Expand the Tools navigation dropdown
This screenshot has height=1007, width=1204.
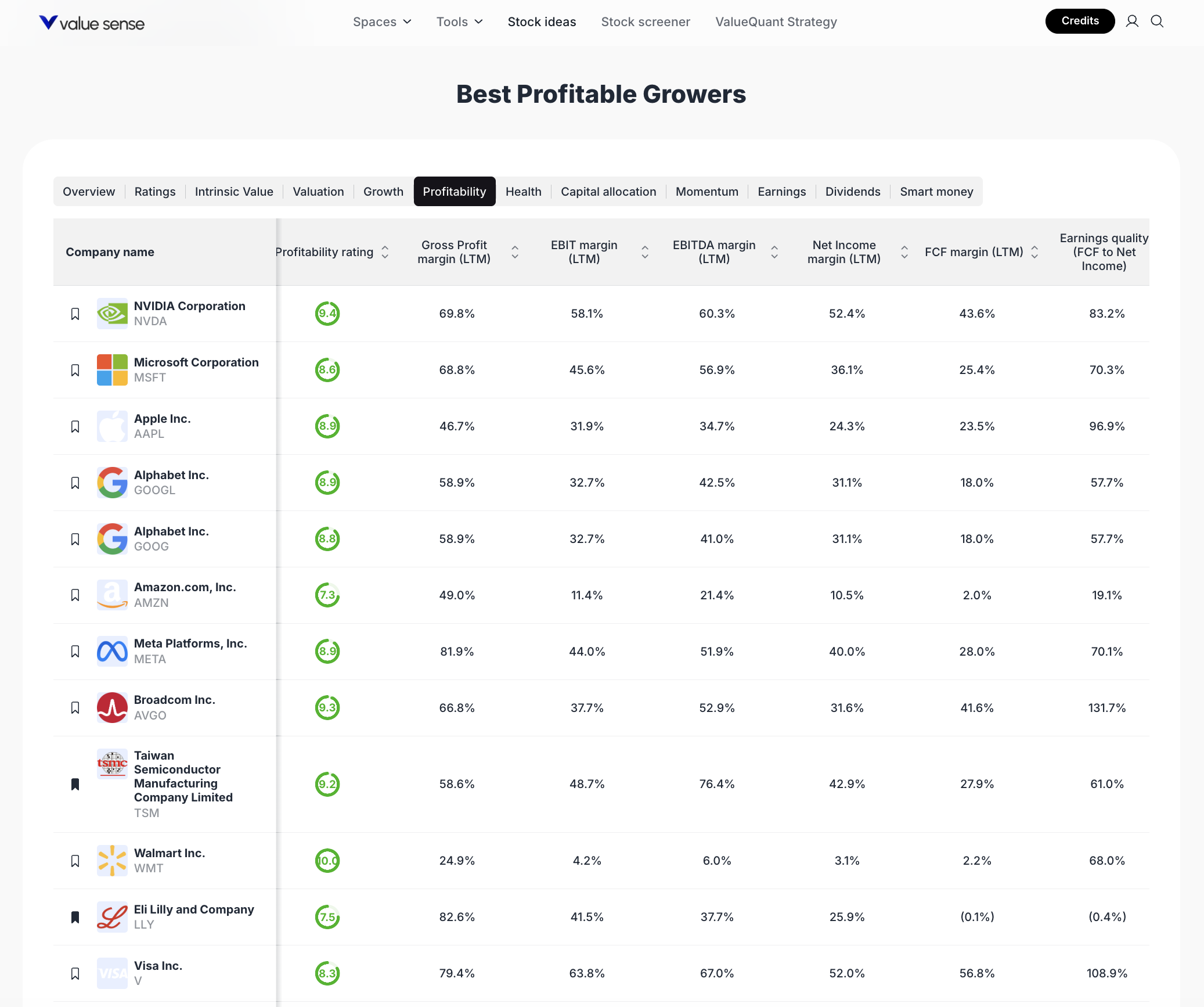(459, 21)
